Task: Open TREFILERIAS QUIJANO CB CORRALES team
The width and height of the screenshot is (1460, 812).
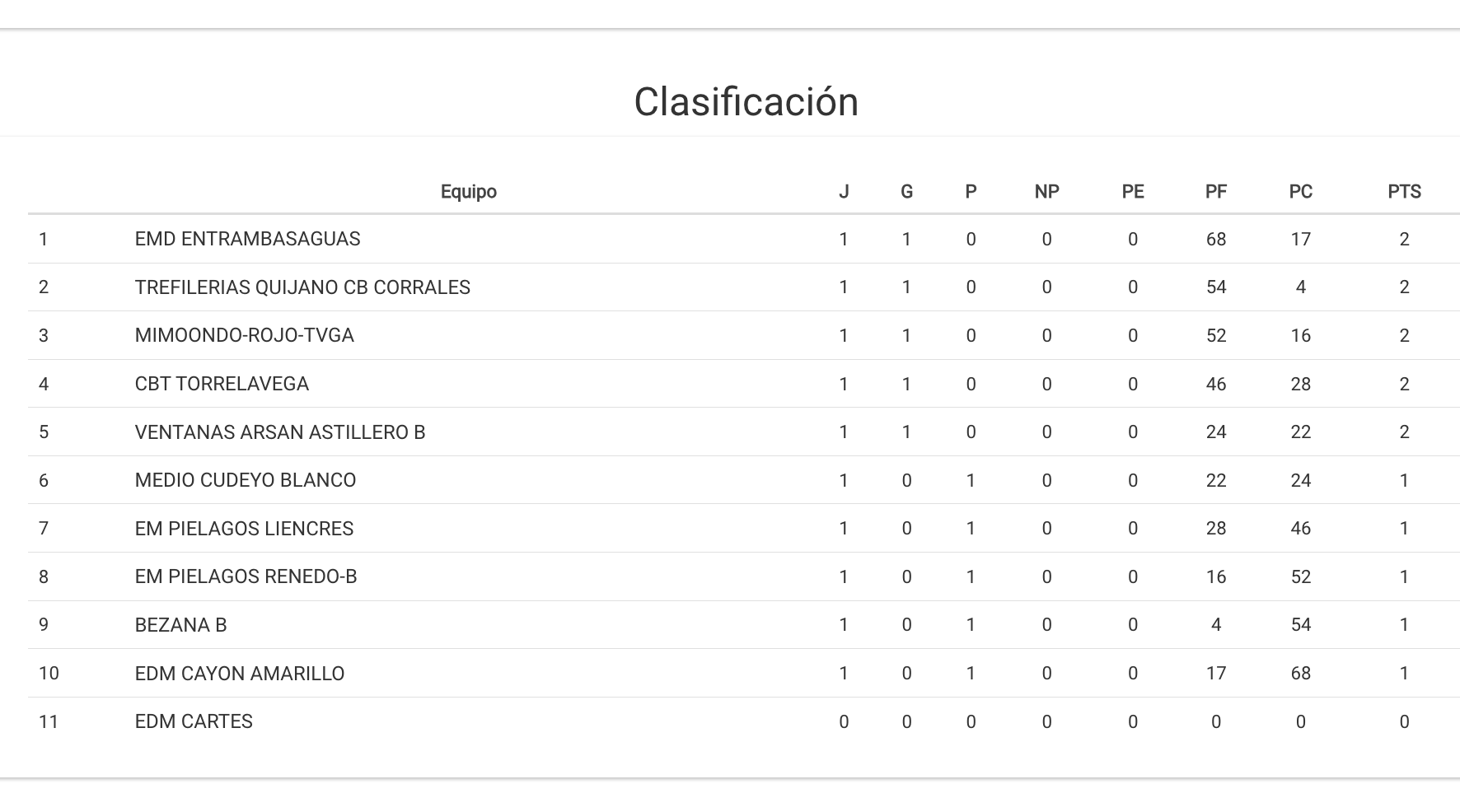Action: pos(302,287)
